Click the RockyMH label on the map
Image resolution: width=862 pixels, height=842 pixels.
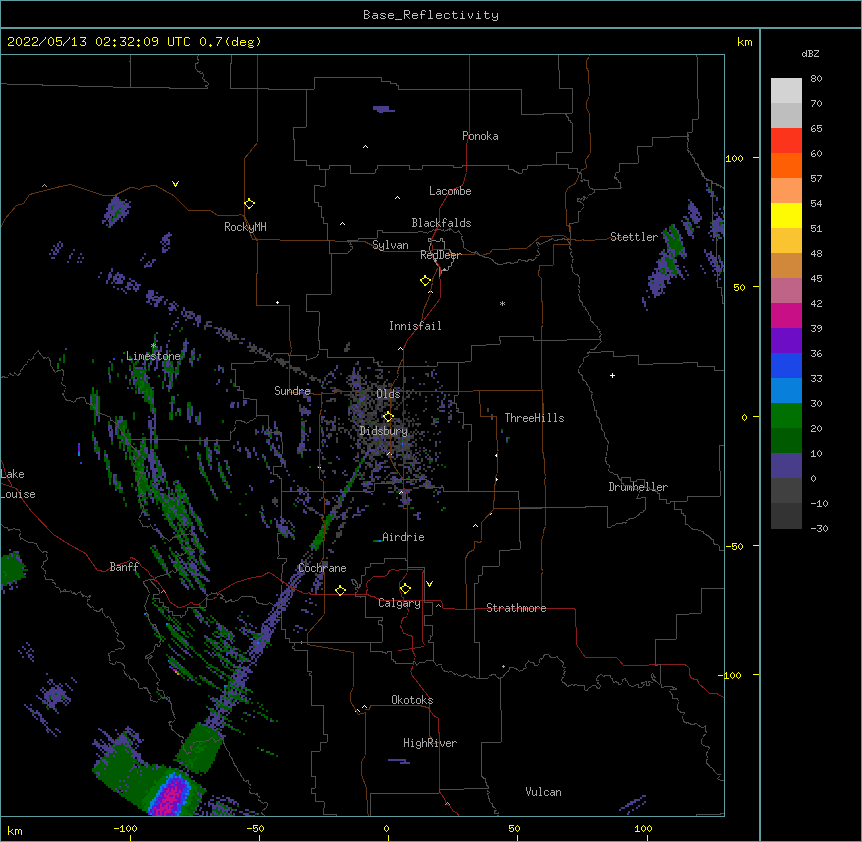click(x=245, y=227)
